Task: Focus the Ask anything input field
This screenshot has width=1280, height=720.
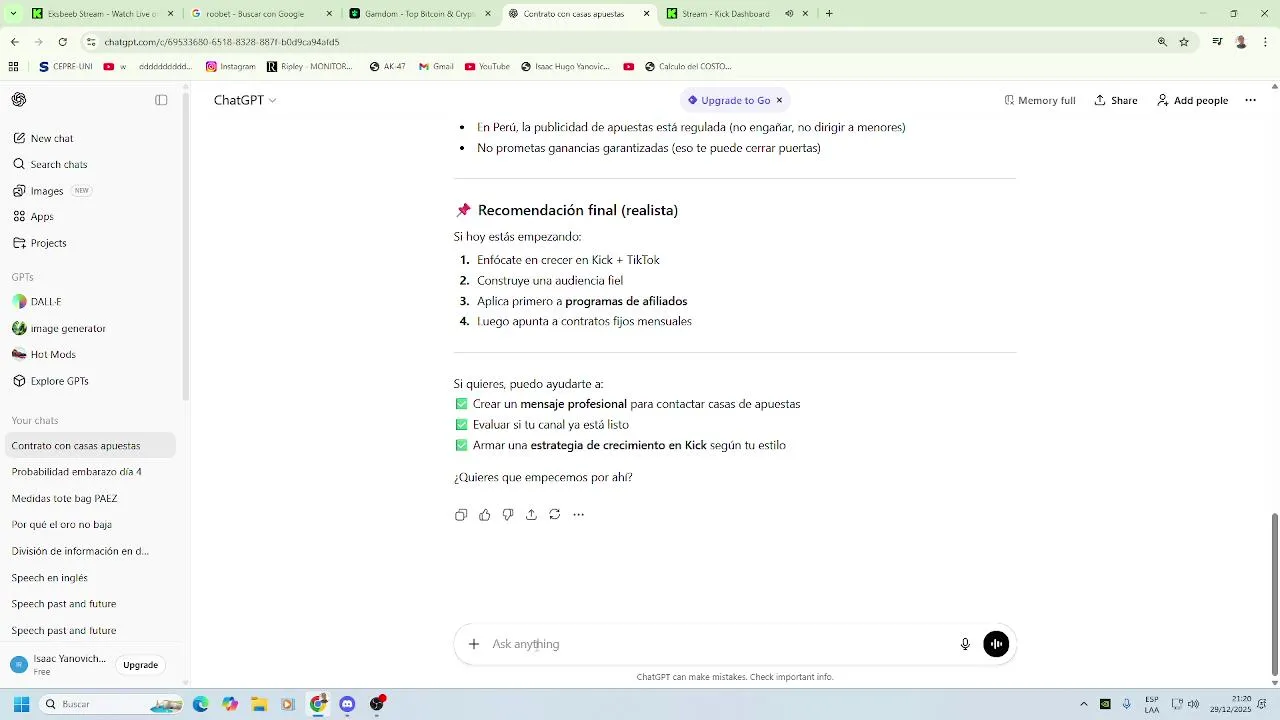Action: tap(720, 644)
